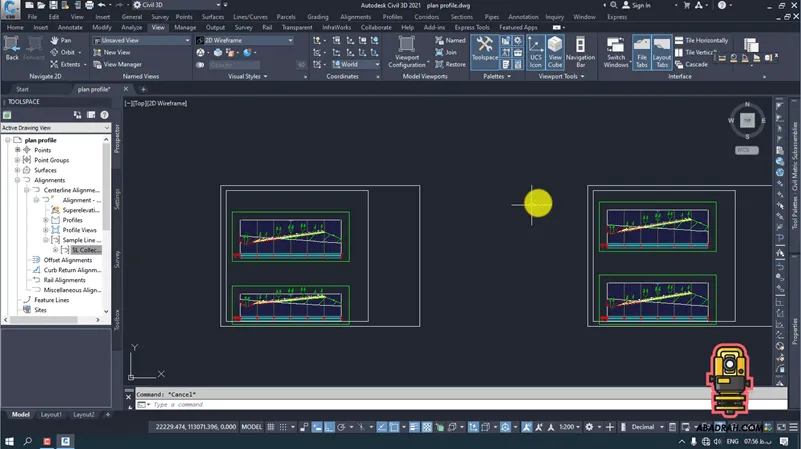
Task: Toggle the File Tabs display
Action: tap(642, 50)
